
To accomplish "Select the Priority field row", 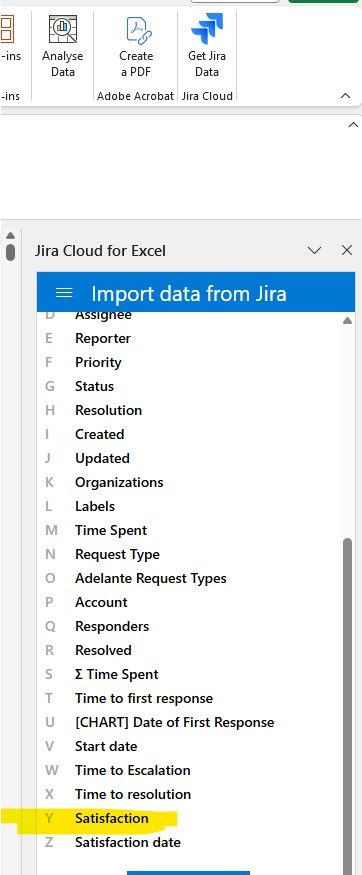I will point(190,362).
